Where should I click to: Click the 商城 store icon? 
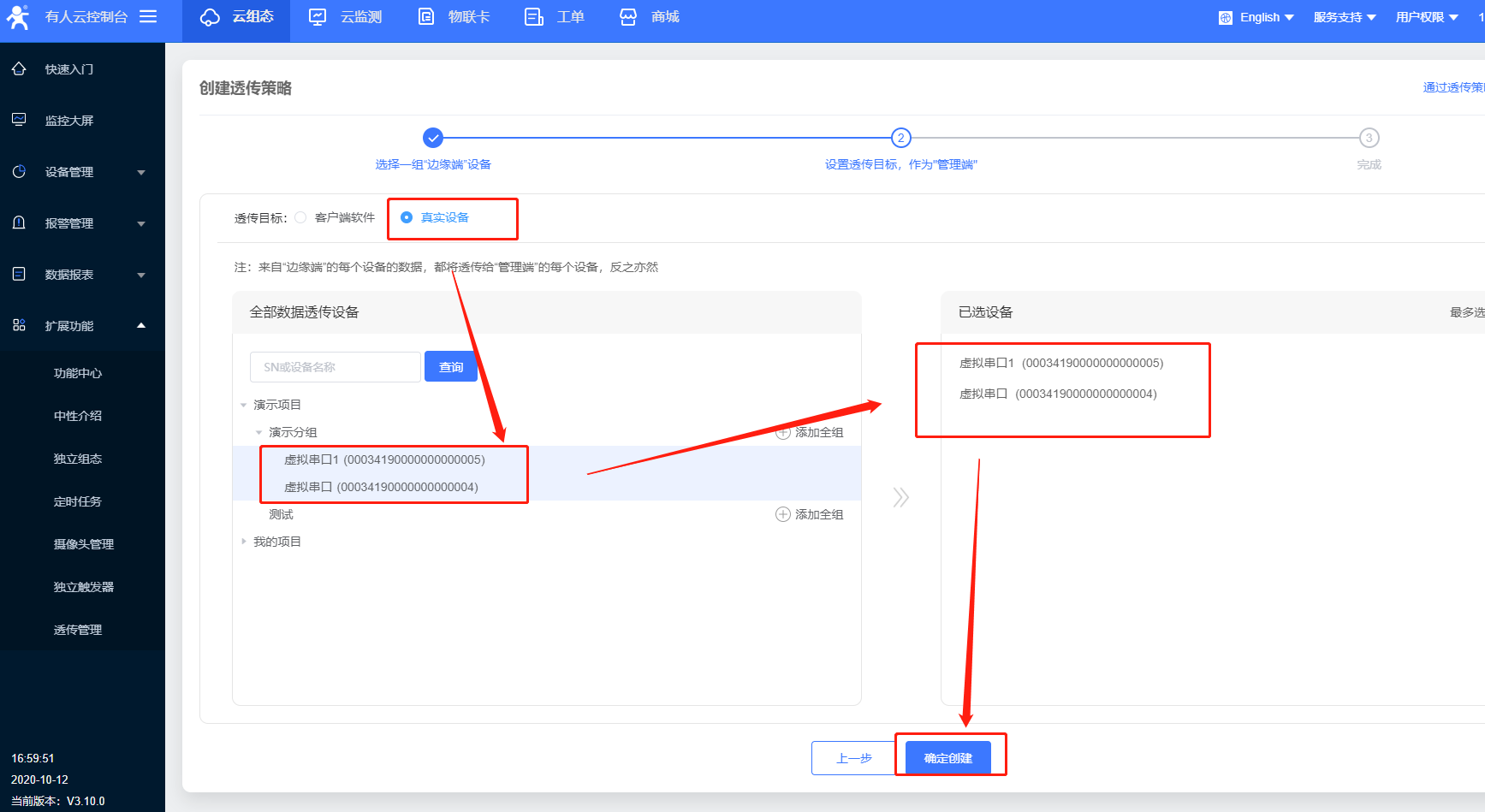coord(628,17)
